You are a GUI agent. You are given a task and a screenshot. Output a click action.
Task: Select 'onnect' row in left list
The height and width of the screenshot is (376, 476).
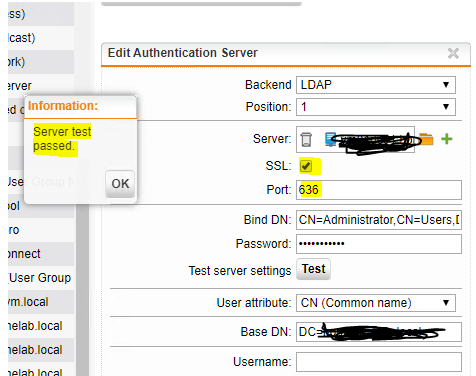tap(41, 254)
